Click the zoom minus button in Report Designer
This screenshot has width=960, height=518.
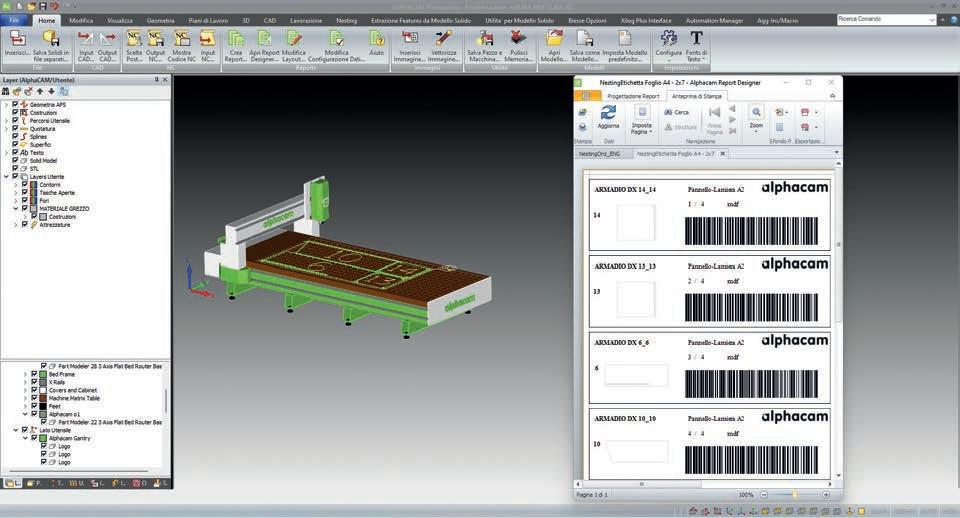(x=764, y=494)
